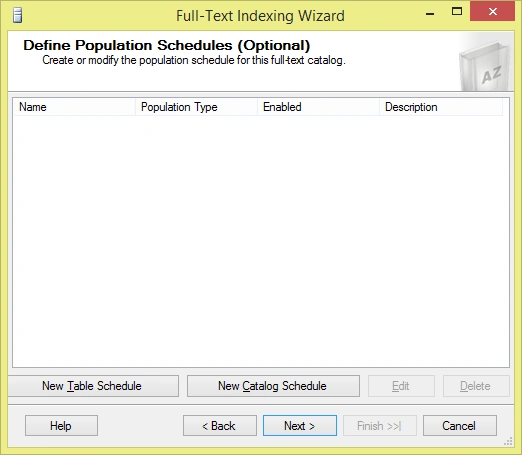Click the disabled Edit button
The width and height of the screenshot is (522, 455).
(401, 386)
